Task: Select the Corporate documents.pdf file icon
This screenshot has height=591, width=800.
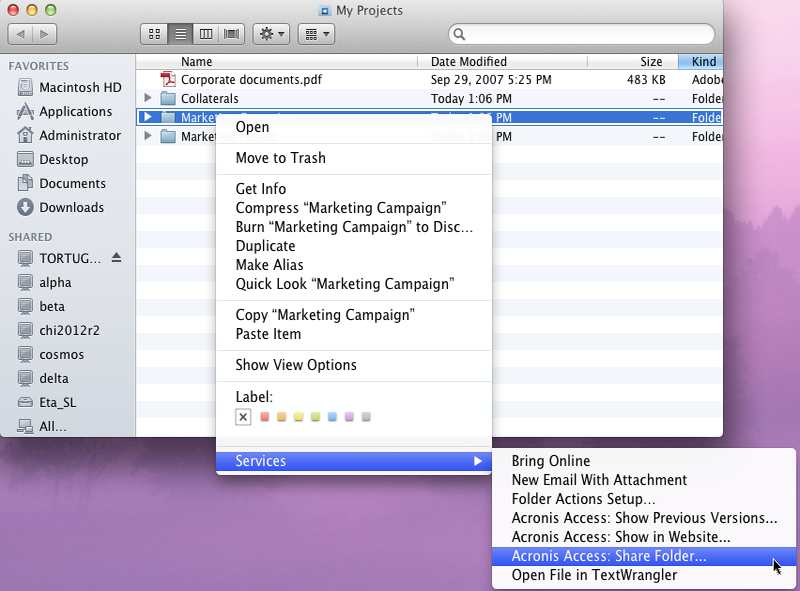Action: point(168,80)
